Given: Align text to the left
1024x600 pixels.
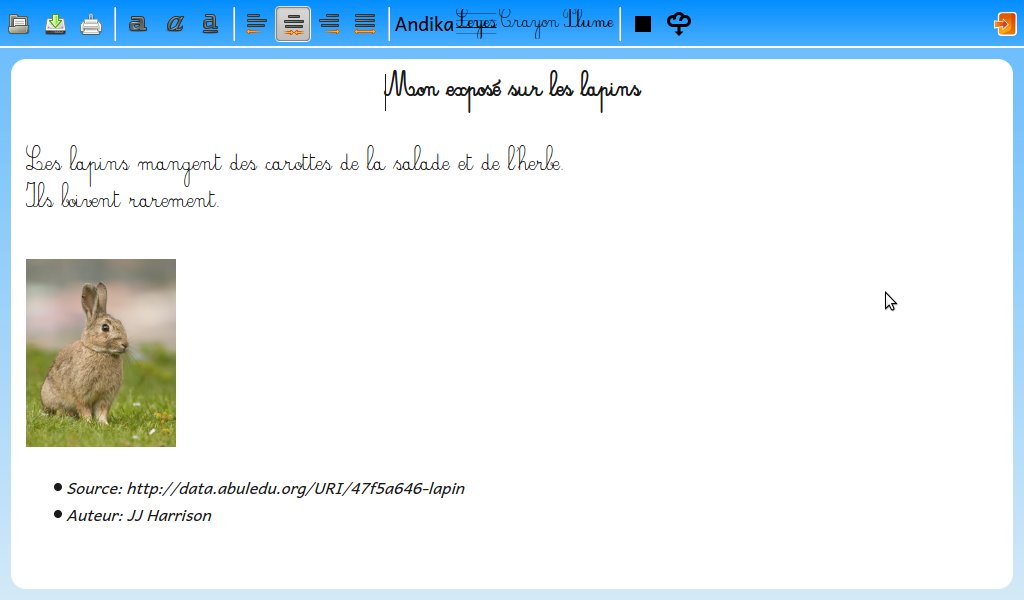Looking at the screenshot, I should click(257, 24).
